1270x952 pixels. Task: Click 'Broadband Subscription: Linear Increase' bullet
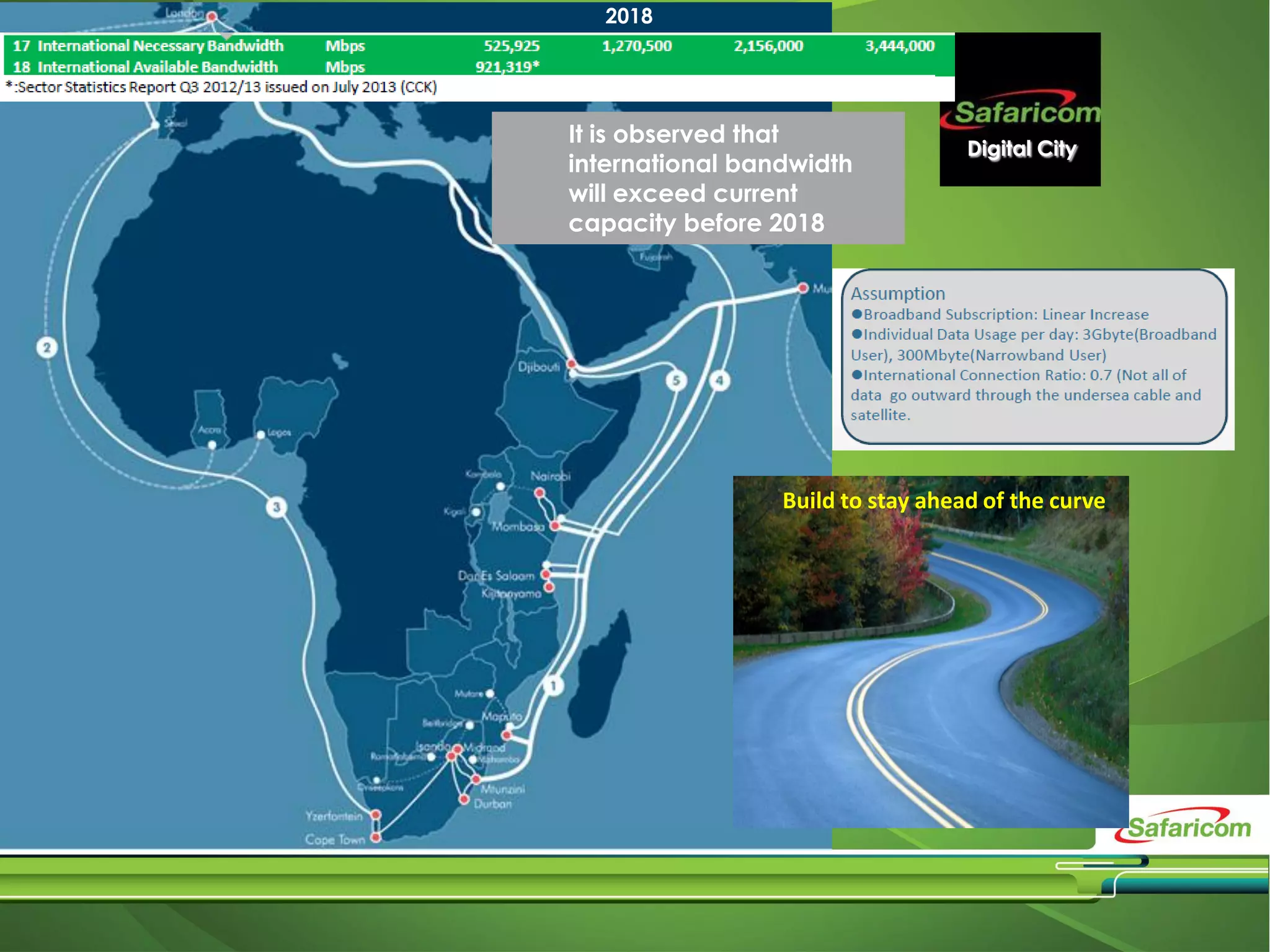[x=1000, y=314]
